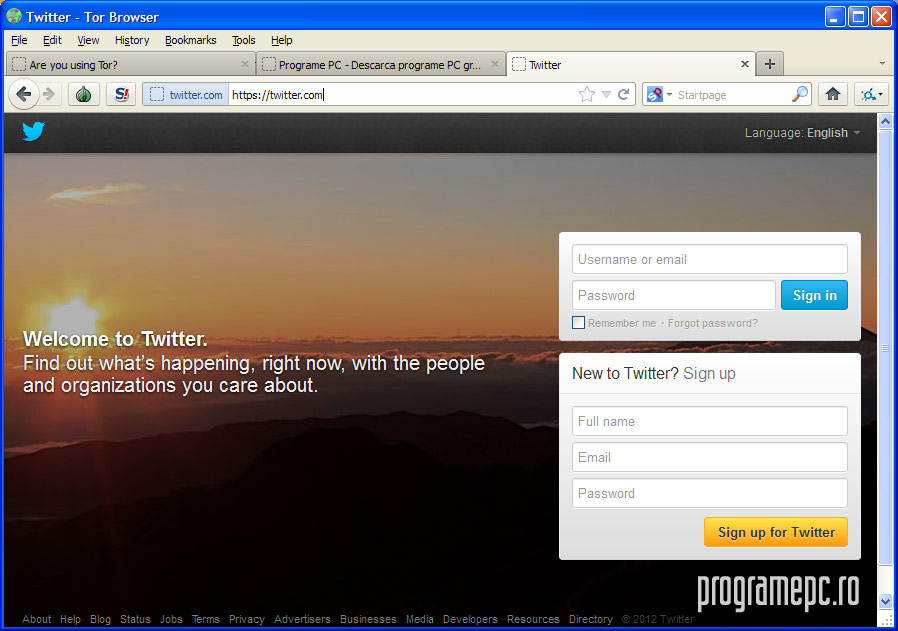898x631 pixels.
Task: Click the Username or email field
Action: click(x=710, y=259)
